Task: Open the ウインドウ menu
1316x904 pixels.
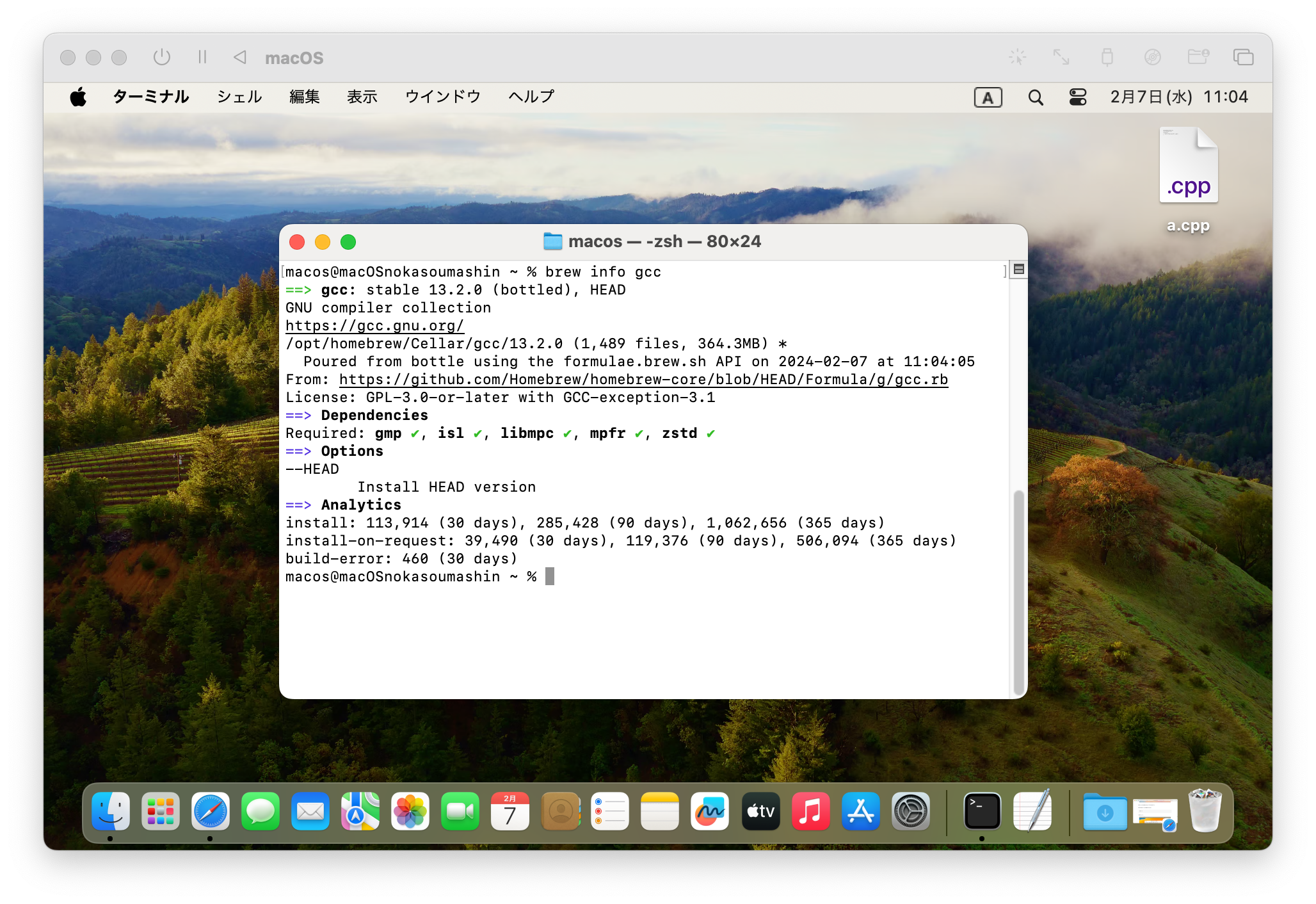Action: [442, 97]
